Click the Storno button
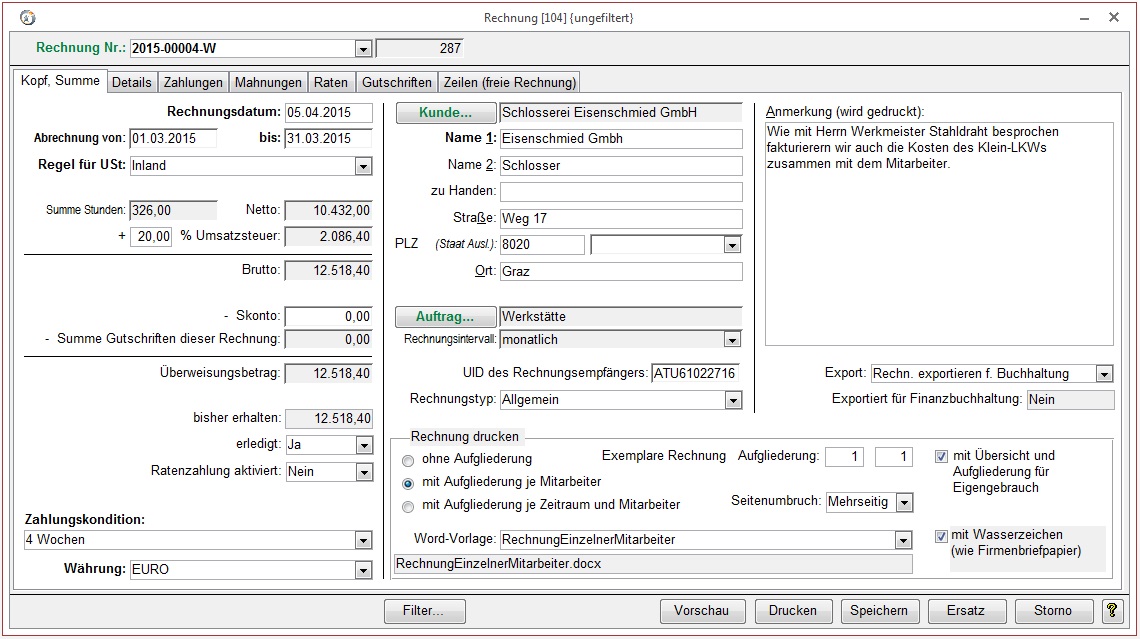Viewport: 1140px width, 639px height. [1053, 611]
